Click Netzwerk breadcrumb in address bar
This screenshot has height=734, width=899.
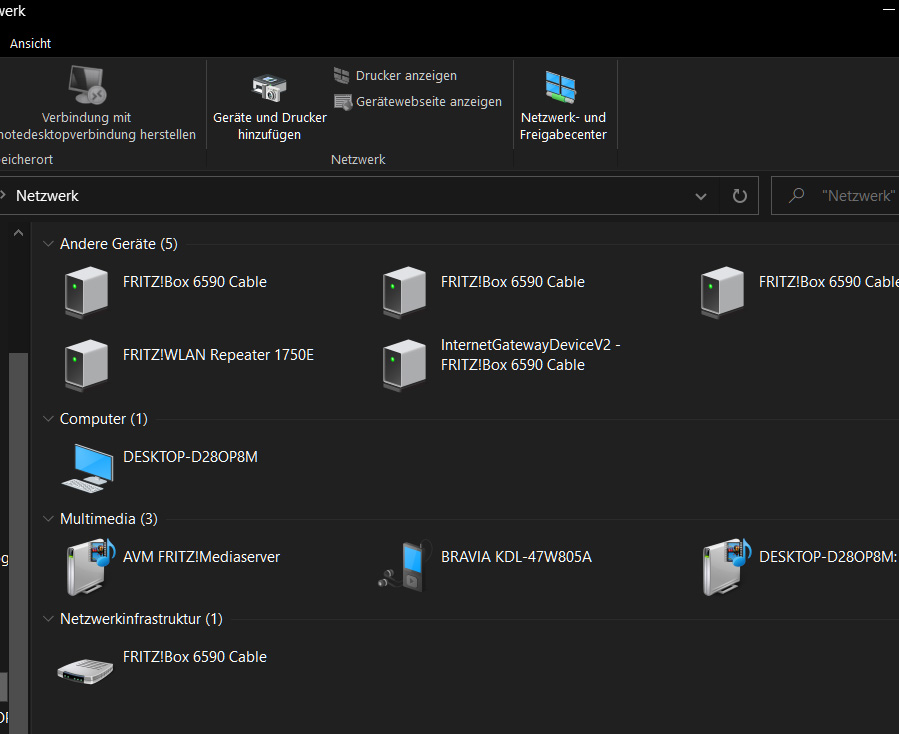point(47,196)
